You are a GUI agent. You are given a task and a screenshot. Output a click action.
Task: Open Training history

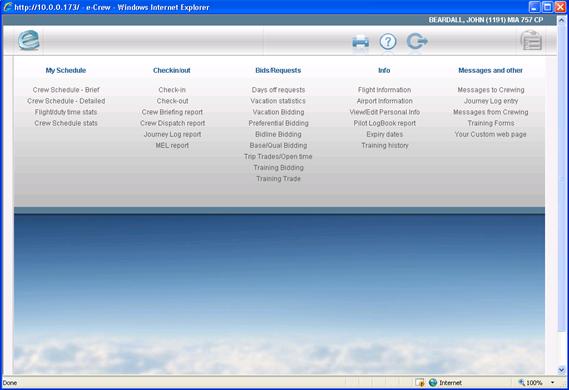coord(385,145)
